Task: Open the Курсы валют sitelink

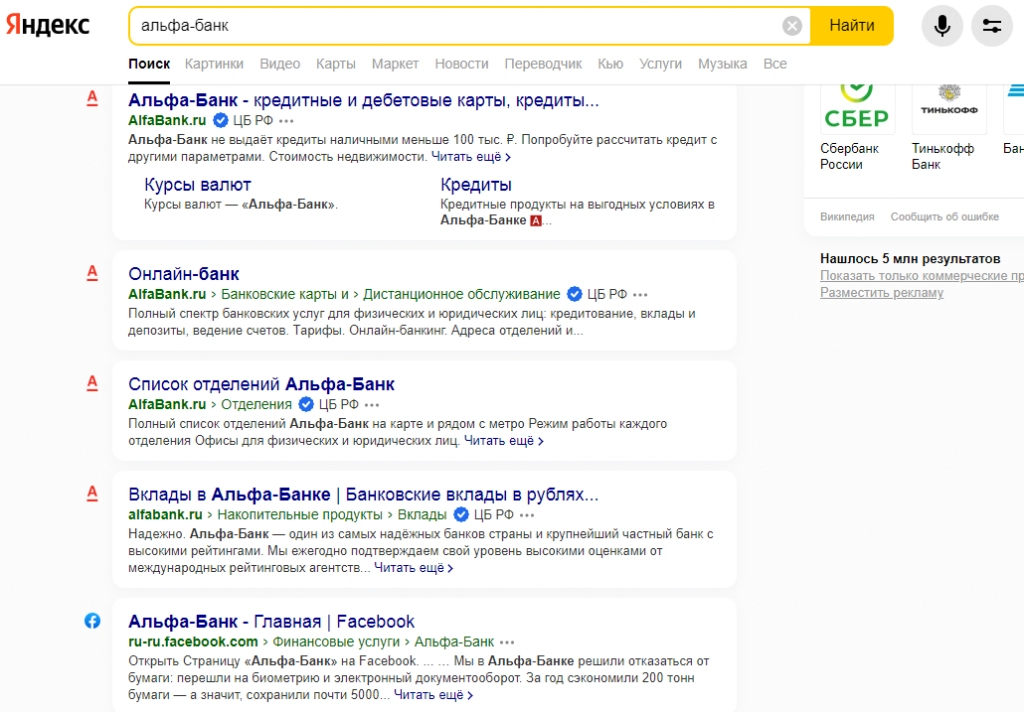Action: tap(197, 185)
